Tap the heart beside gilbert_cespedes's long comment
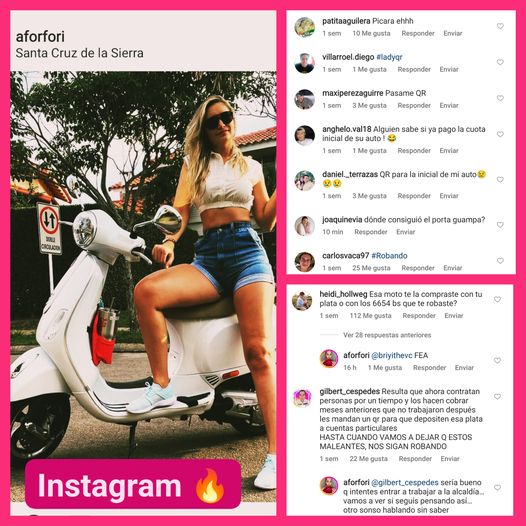The width and height of the screenshot is (526, 526). tap(497, 397)
